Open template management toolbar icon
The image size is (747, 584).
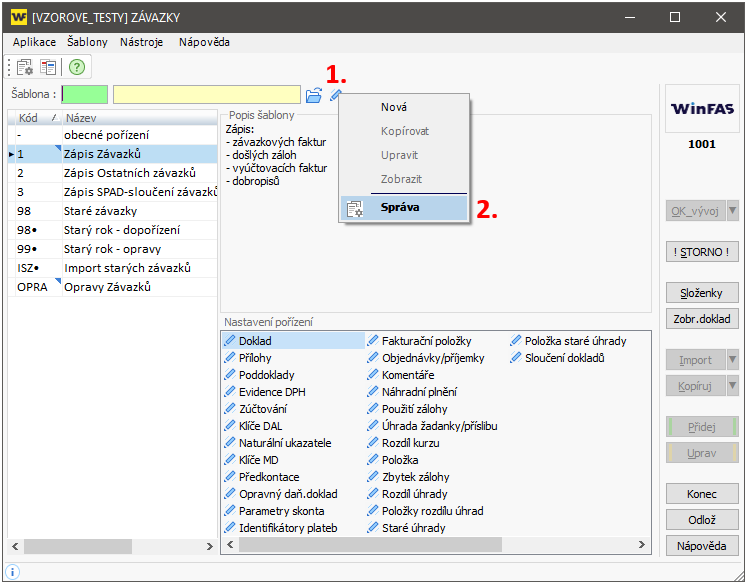(x=25, y=67)
